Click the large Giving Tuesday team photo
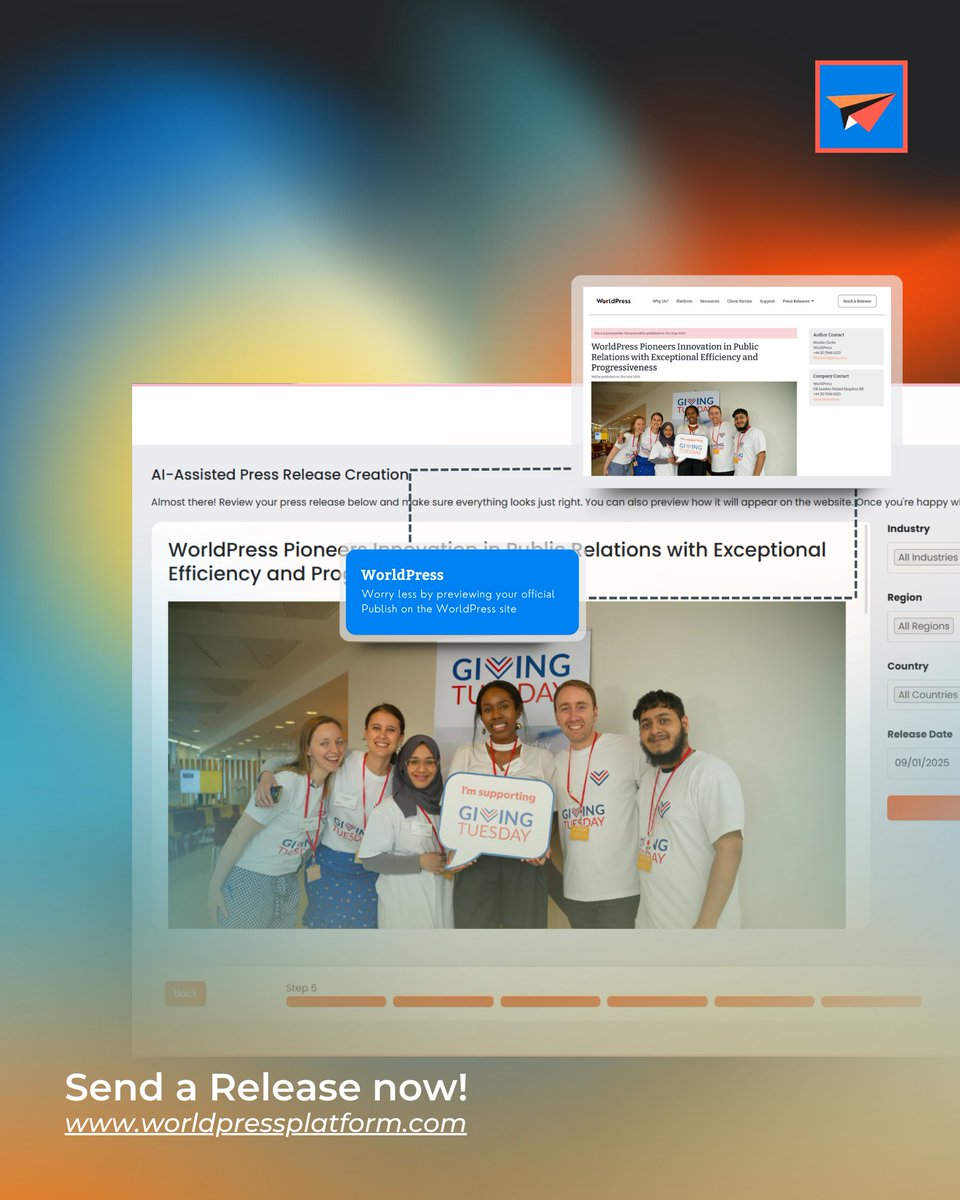The width and height of the screenshot is (960, 1200). [507, 765]
